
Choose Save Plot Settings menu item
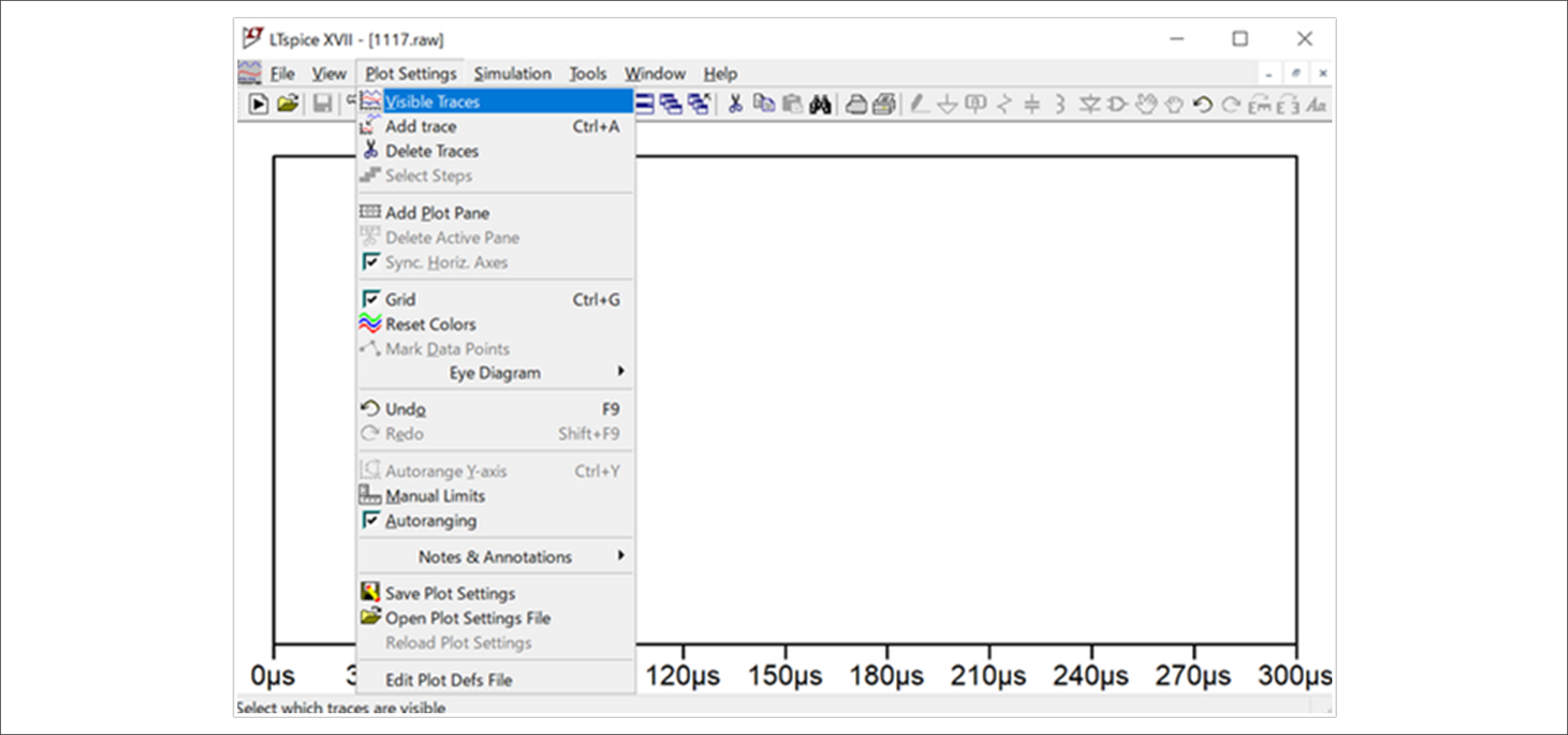click(495, 592)
